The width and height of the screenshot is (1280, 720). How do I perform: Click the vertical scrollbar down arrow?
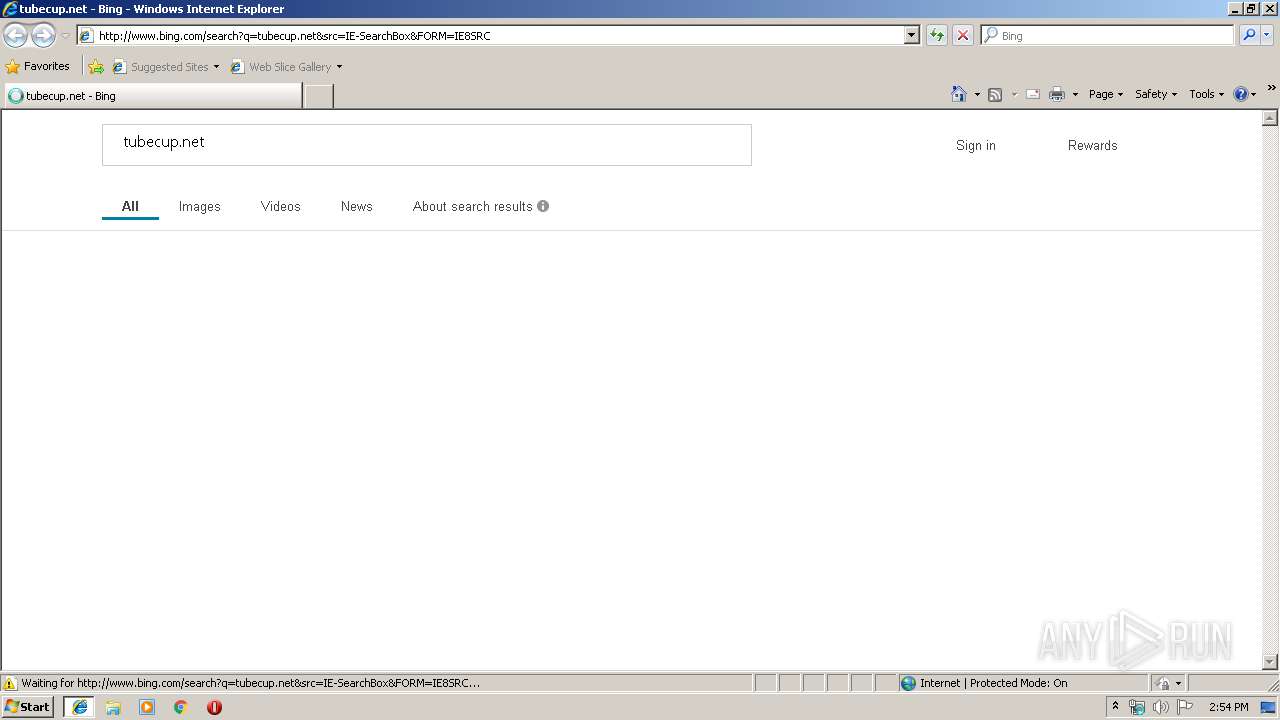tap(1270, 661)
